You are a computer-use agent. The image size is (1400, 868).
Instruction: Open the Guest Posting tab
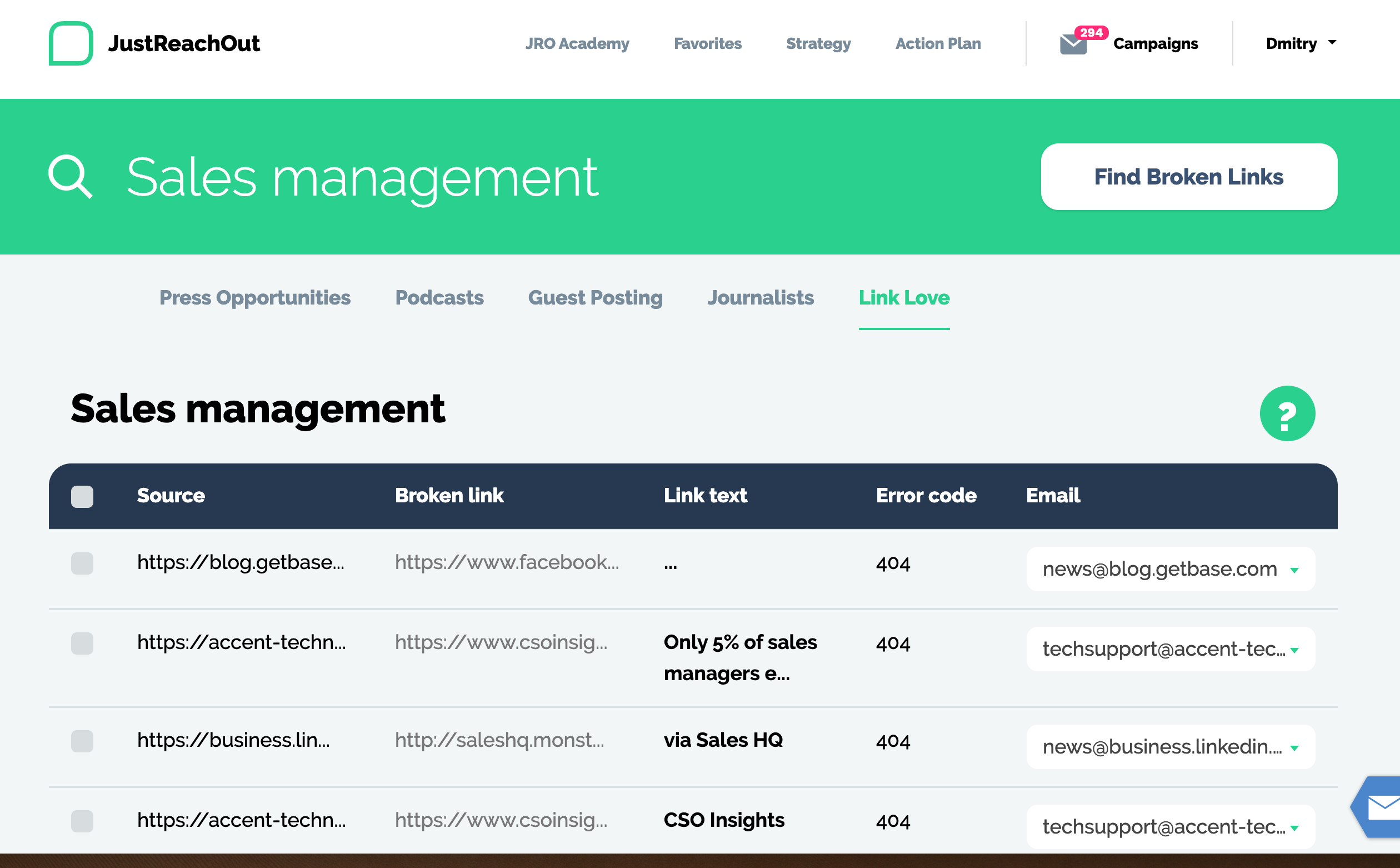(x=595, y=298)
